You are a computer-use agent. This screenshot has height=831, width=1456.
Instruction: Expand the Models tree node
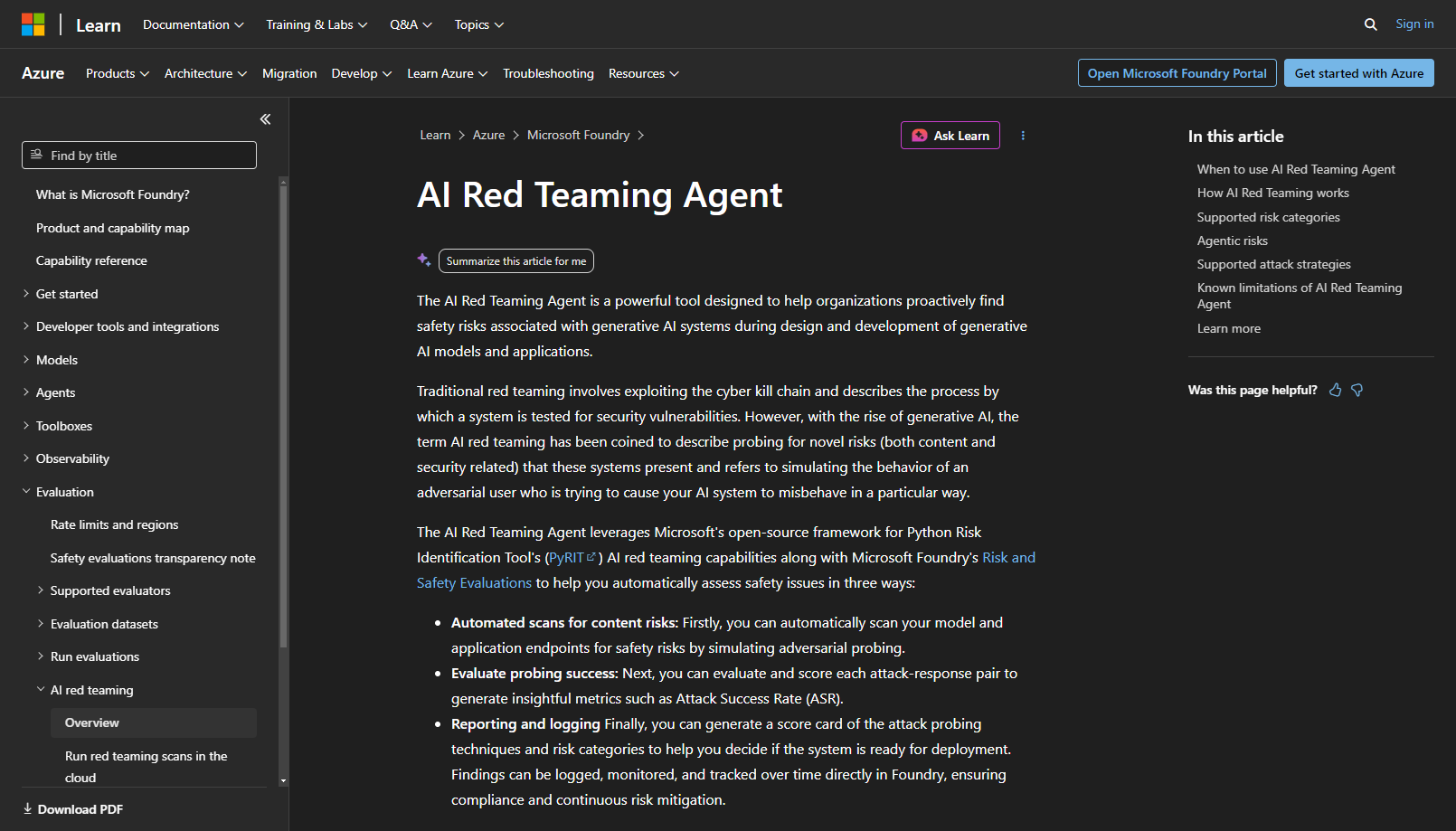point(26,360)
